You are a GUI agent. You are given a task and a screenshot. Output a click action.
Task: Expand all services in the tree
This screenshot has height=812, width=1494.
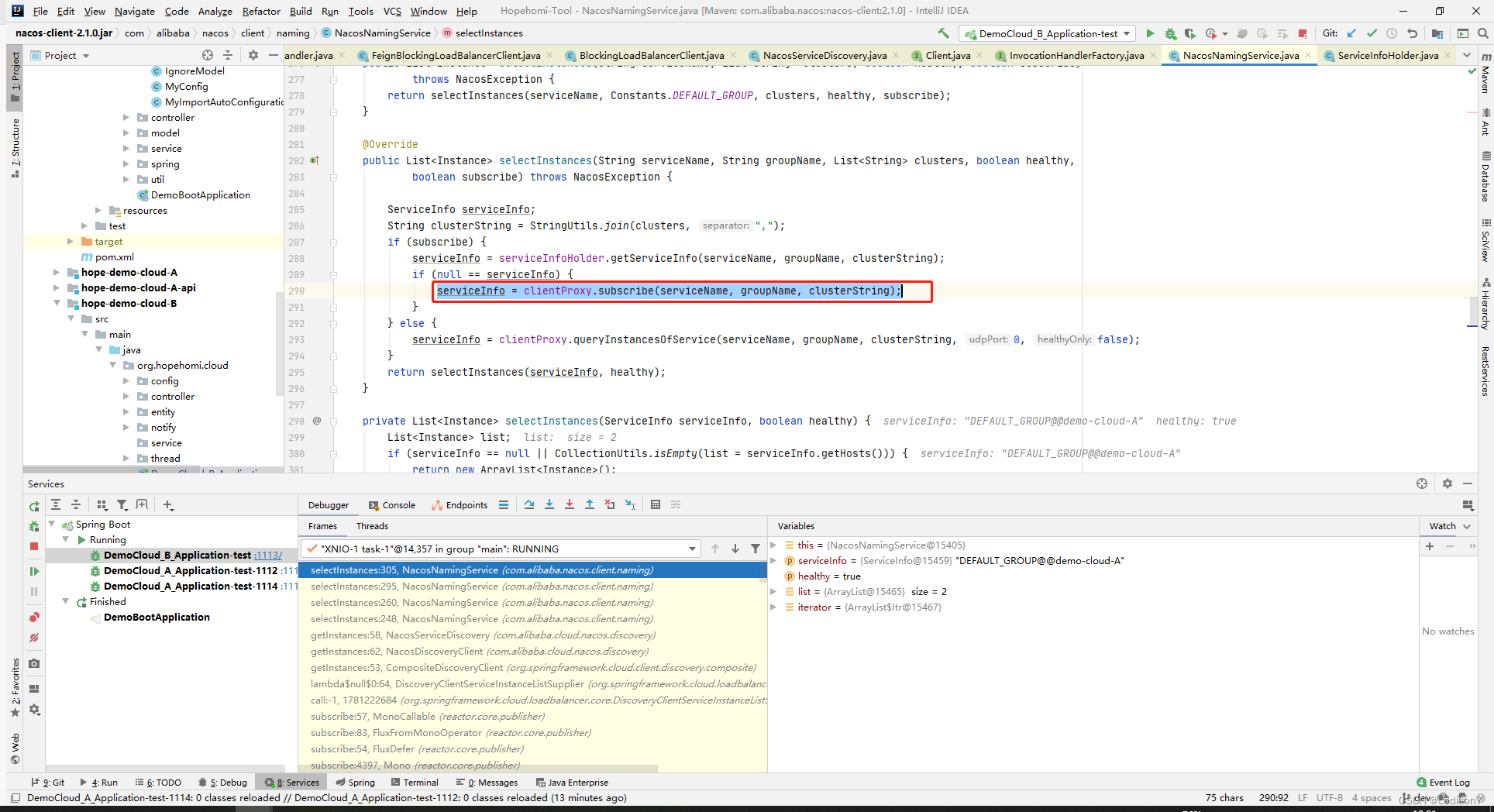click(56, 504)
